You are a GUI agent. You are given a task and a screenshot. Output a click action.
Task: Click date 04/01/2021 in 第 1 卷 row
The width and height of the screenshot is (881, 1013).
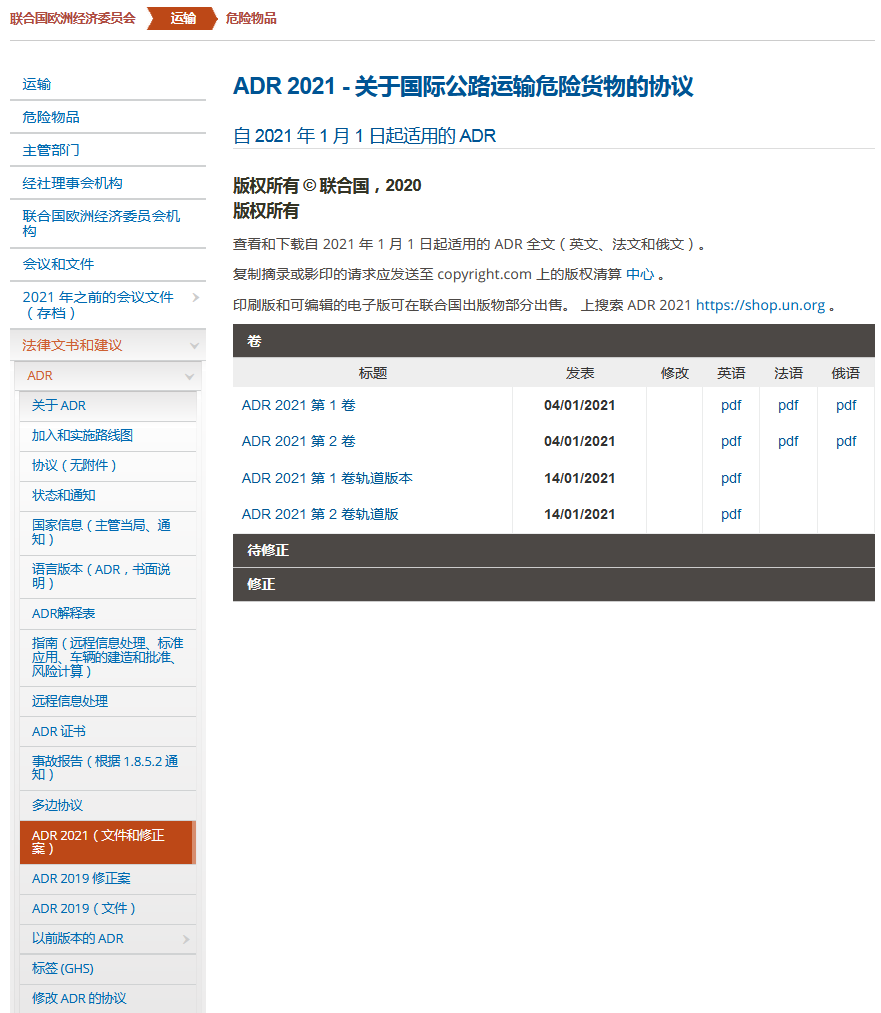tap(579, 405)
